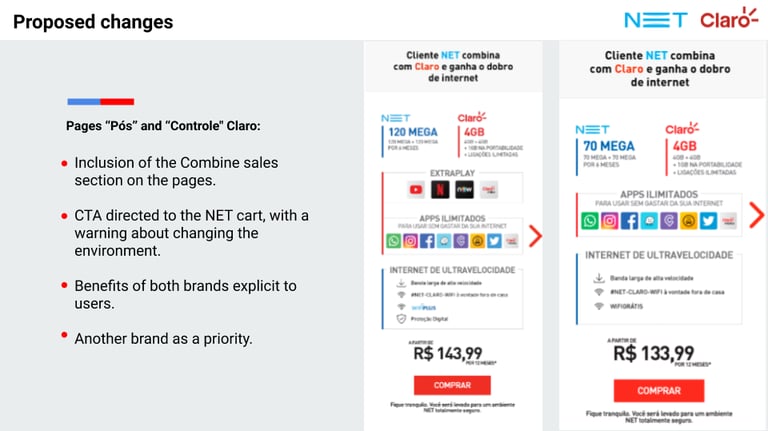Click the WhatsApp icon in the left card
Screen dimensions: 768x431
tap(393, 241)
